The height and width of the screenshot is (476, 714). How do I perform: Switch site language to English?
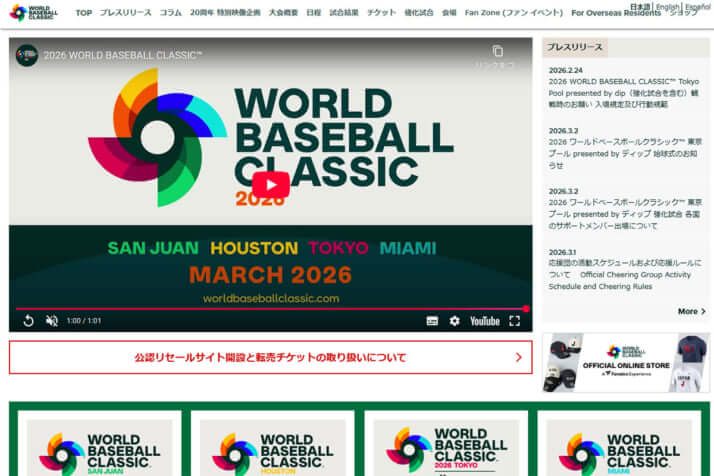pyautogui.click(x=667, y=7)
